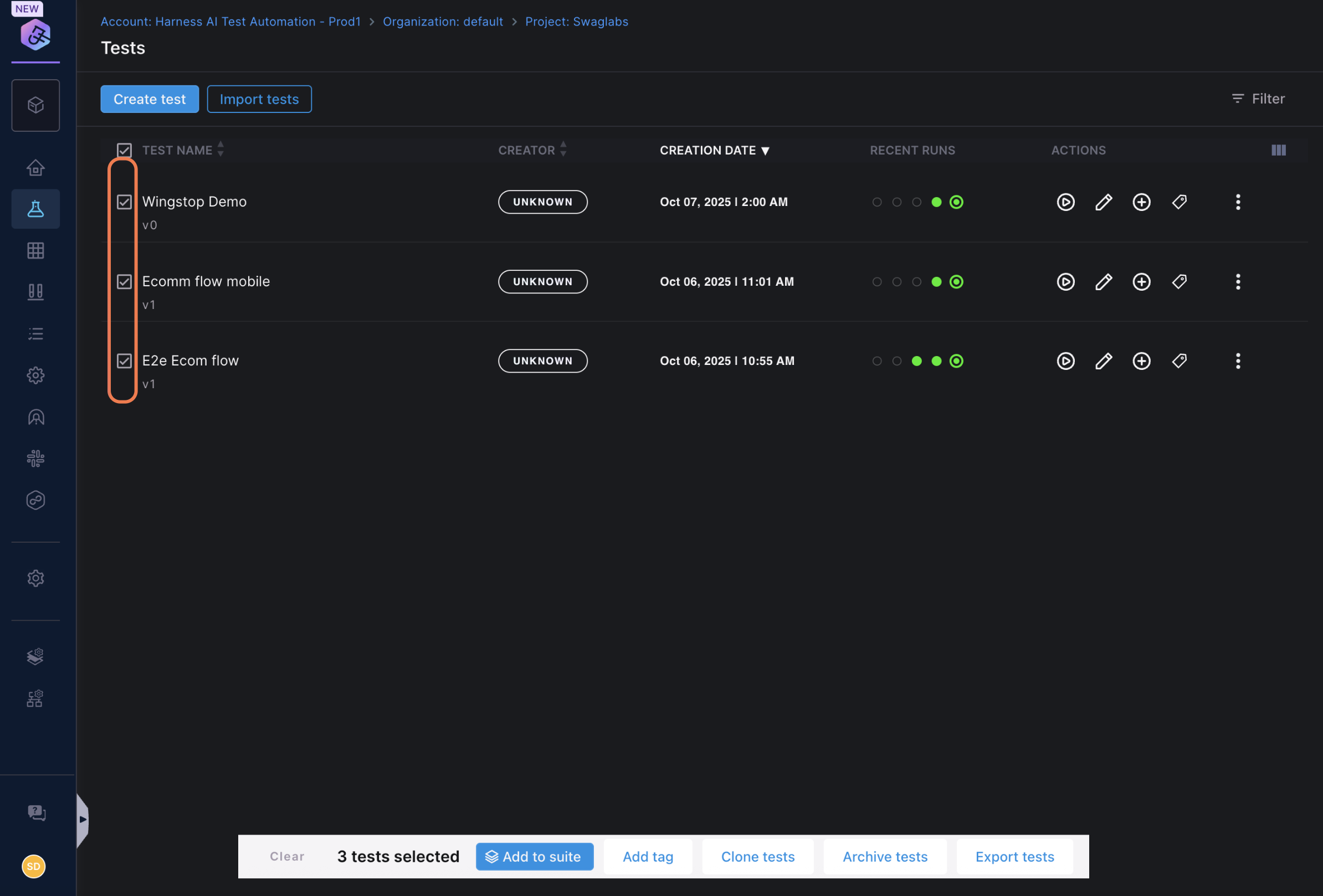This screenshot has height=896, width=1323.
Task: Open the Tests flask icon in the sidebar
Action: coord(35,209)
